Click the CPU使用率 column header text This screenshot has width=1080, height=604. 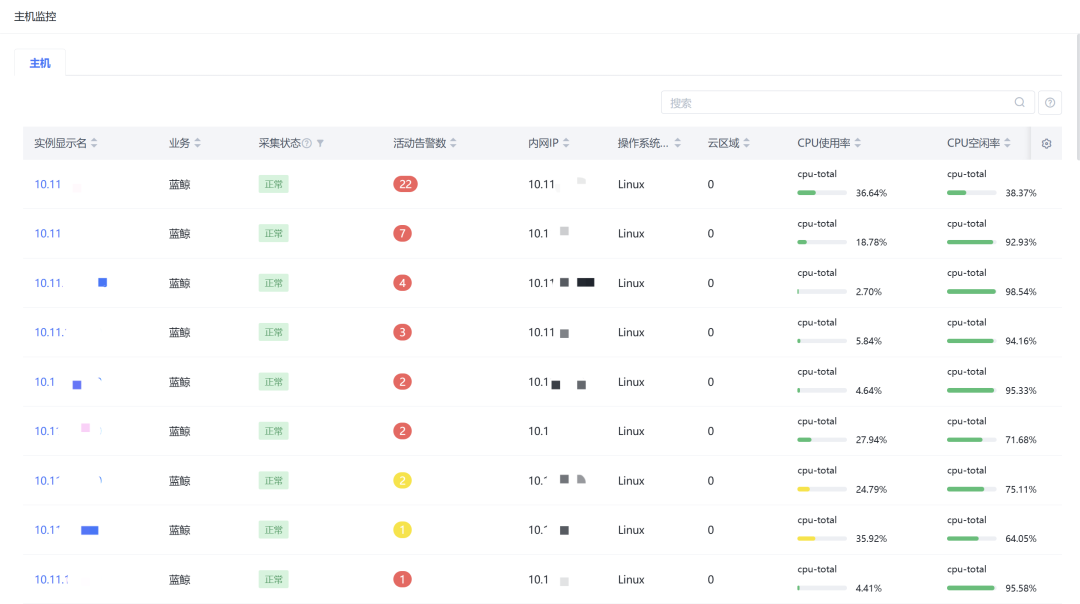click(x=824, y=143)
